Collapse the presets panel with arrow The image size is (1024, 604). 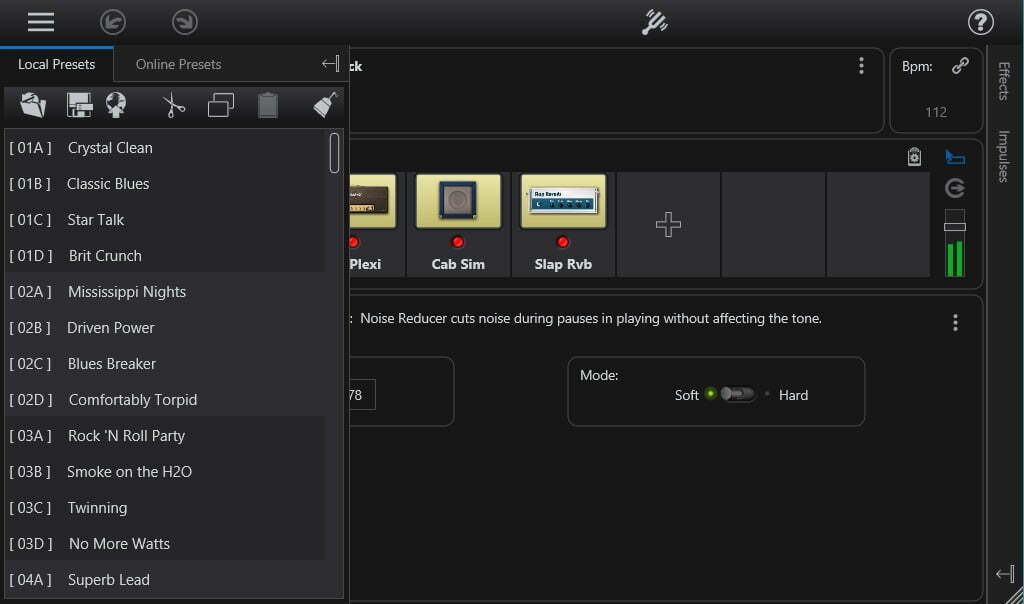[330, 64]
